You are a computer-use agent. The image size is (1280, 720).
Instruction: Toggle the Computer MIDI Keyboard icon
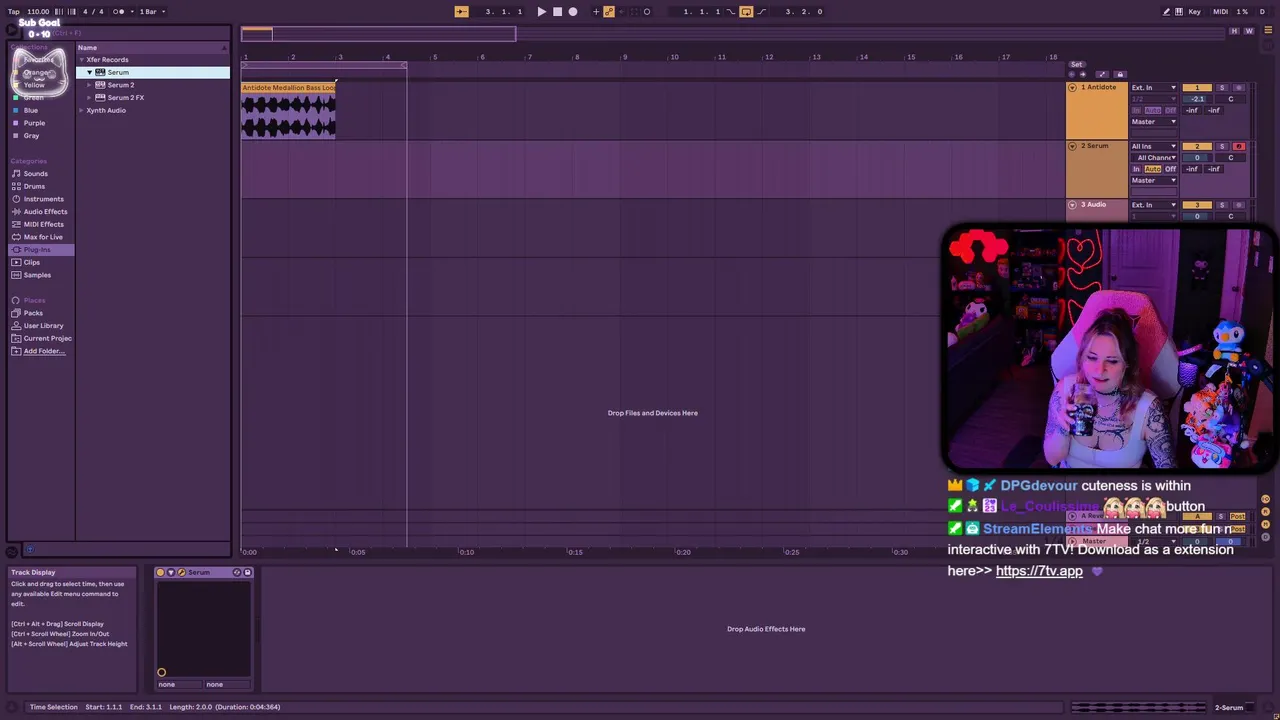click(x=1180, y=12)
